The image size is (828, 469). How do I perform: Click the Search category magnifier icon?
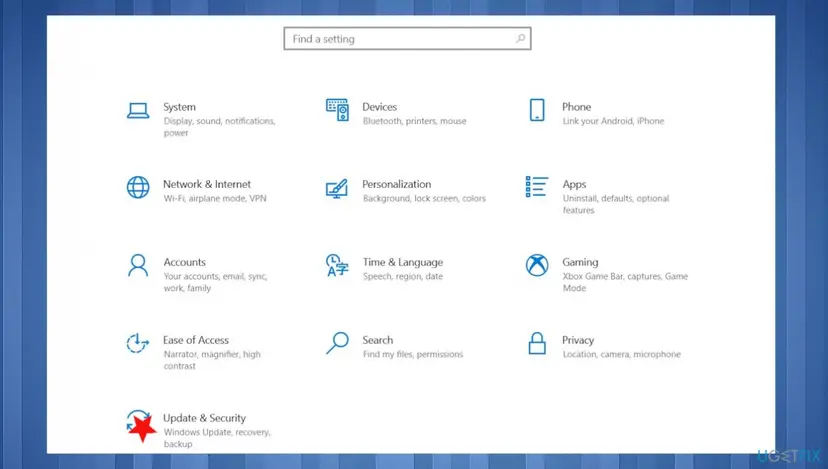click(x=337, y=343)
